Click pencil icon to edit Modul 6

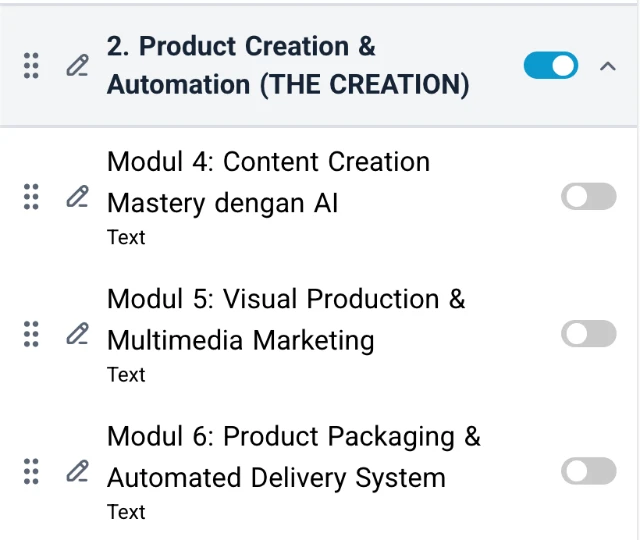[x=77, y=471]
